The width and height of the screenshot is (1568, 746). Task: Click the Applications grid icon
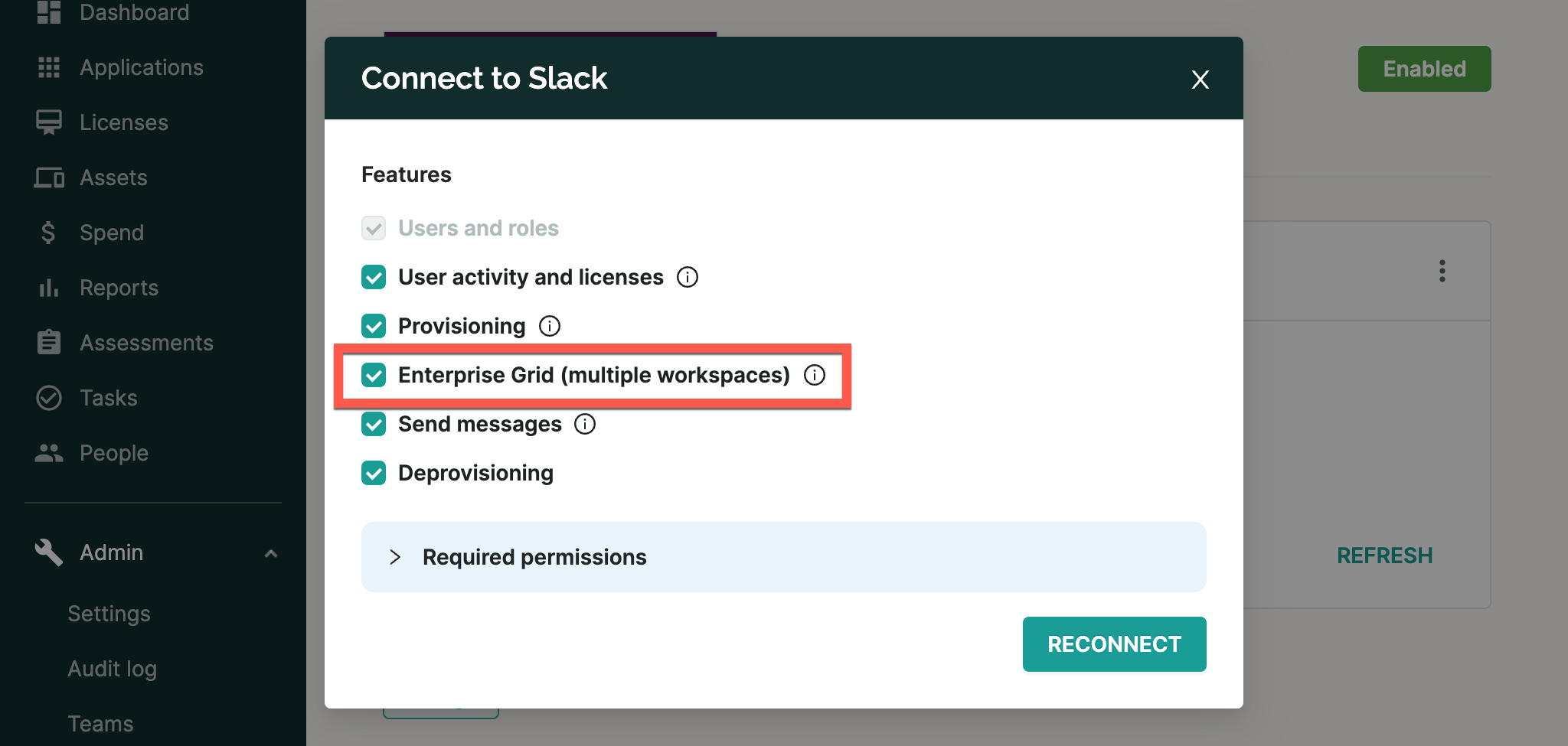[x=49, y=67]
